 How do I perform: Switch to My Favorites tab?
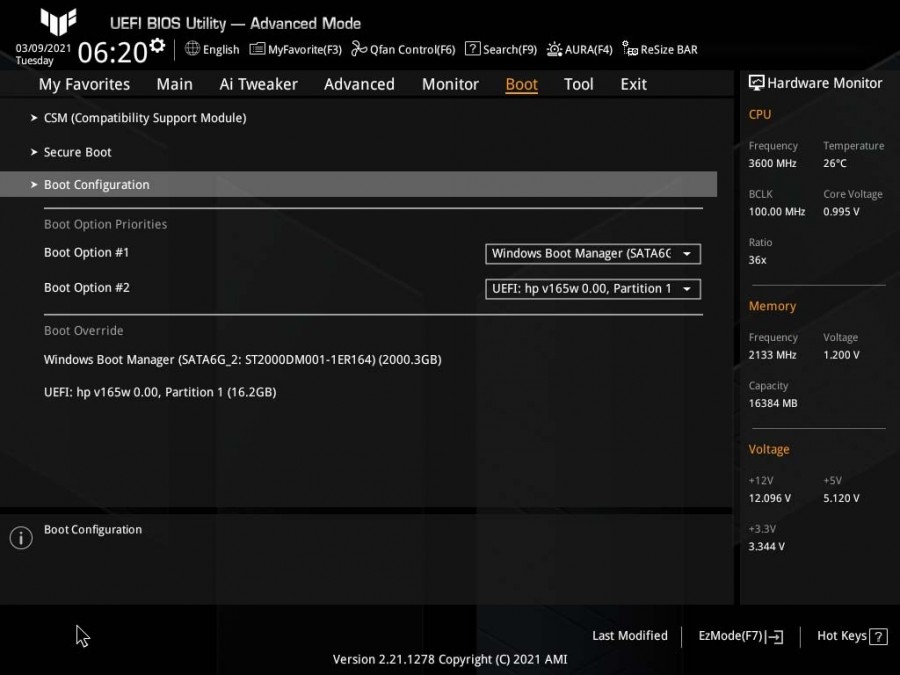[x=84, y=84]
